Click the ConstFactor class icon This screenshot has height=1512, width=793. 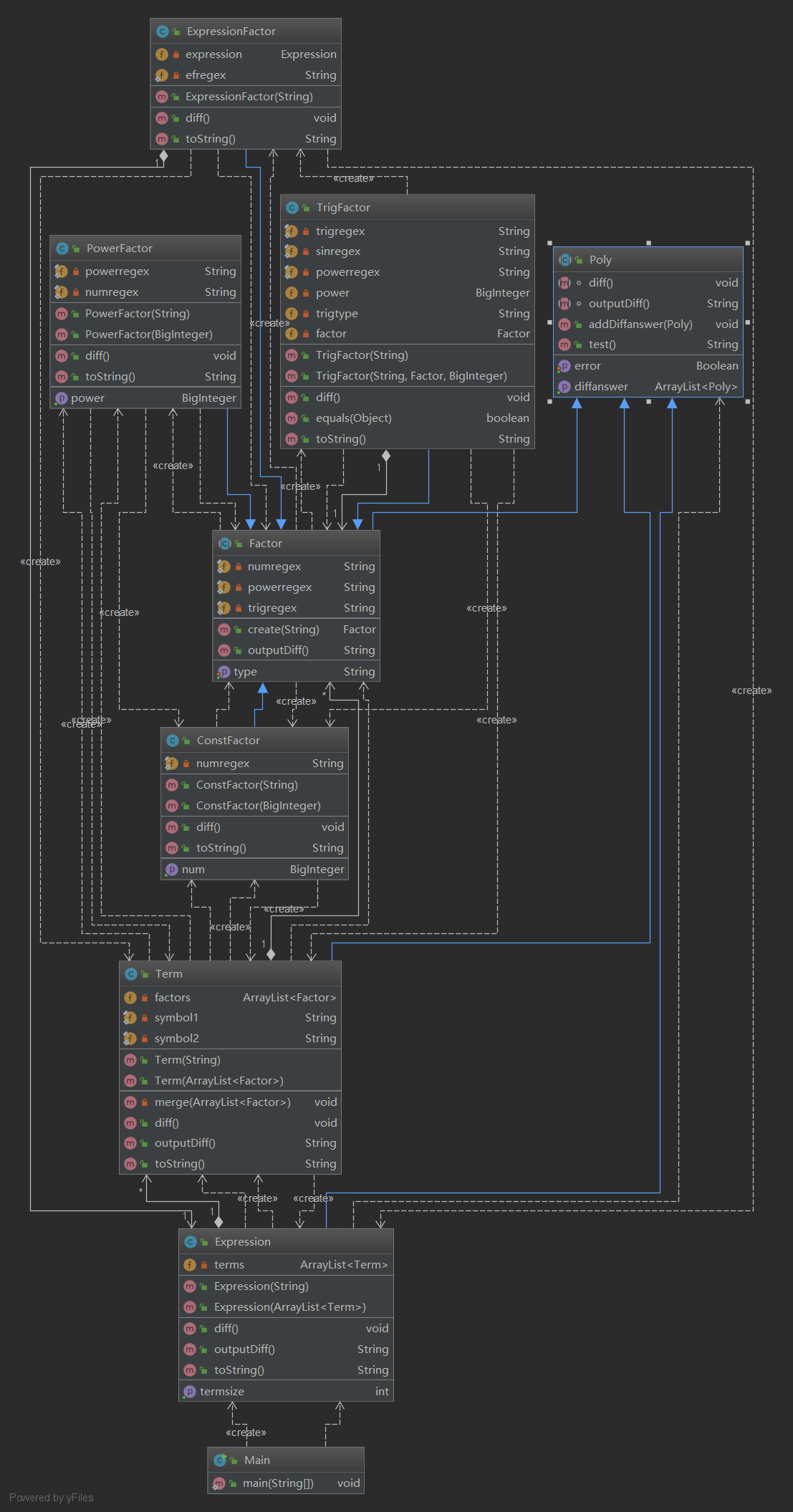172,741
